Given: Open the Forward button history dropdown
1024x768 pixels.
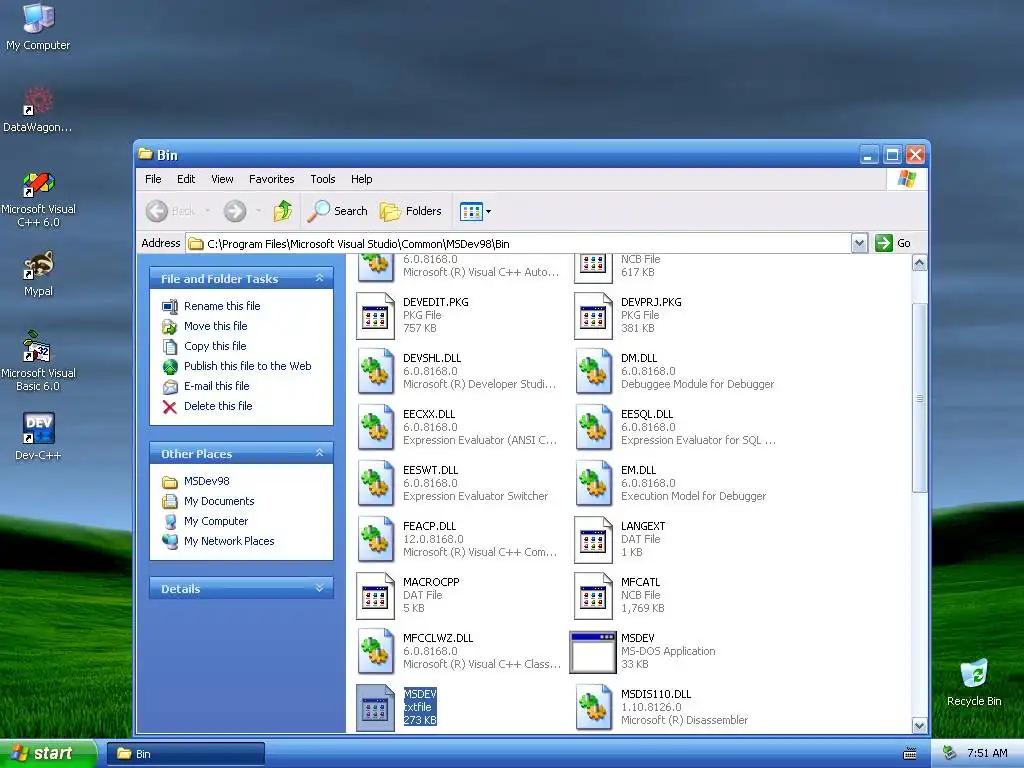Looking at the screenshot, I should [x=259, y=211].
